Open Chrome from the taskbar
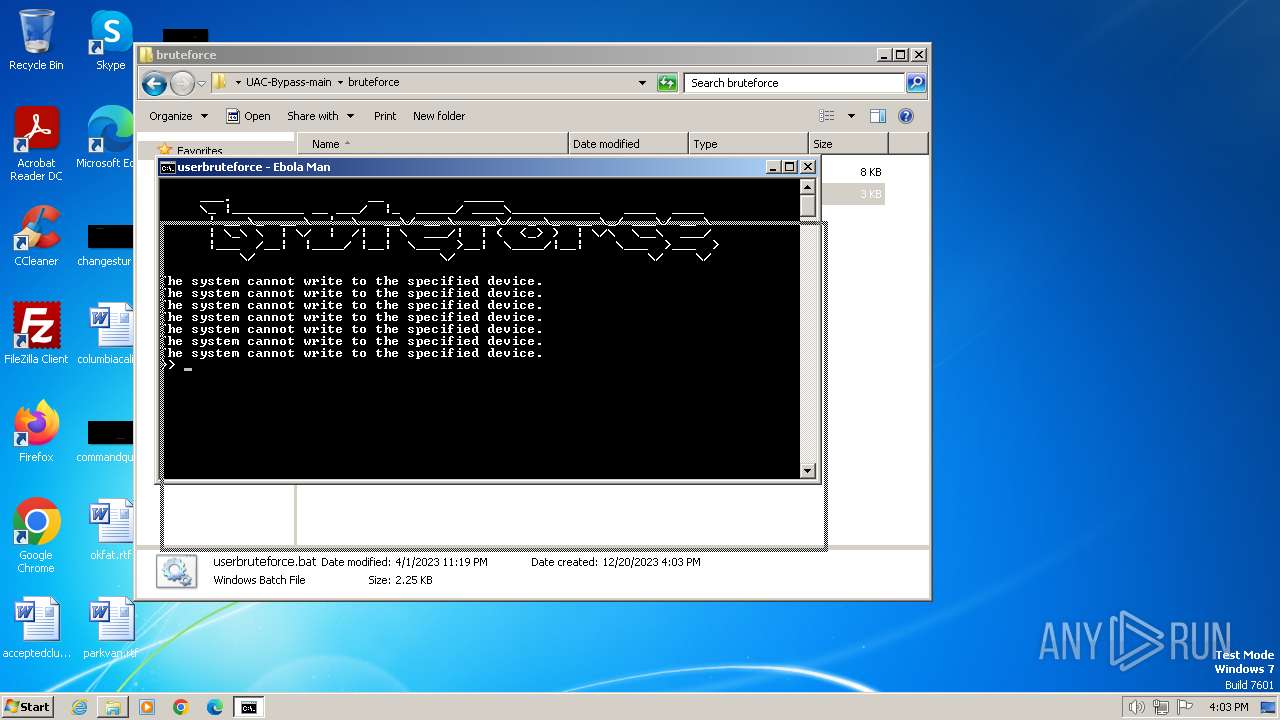1280x720 pixels. (181, 707)
